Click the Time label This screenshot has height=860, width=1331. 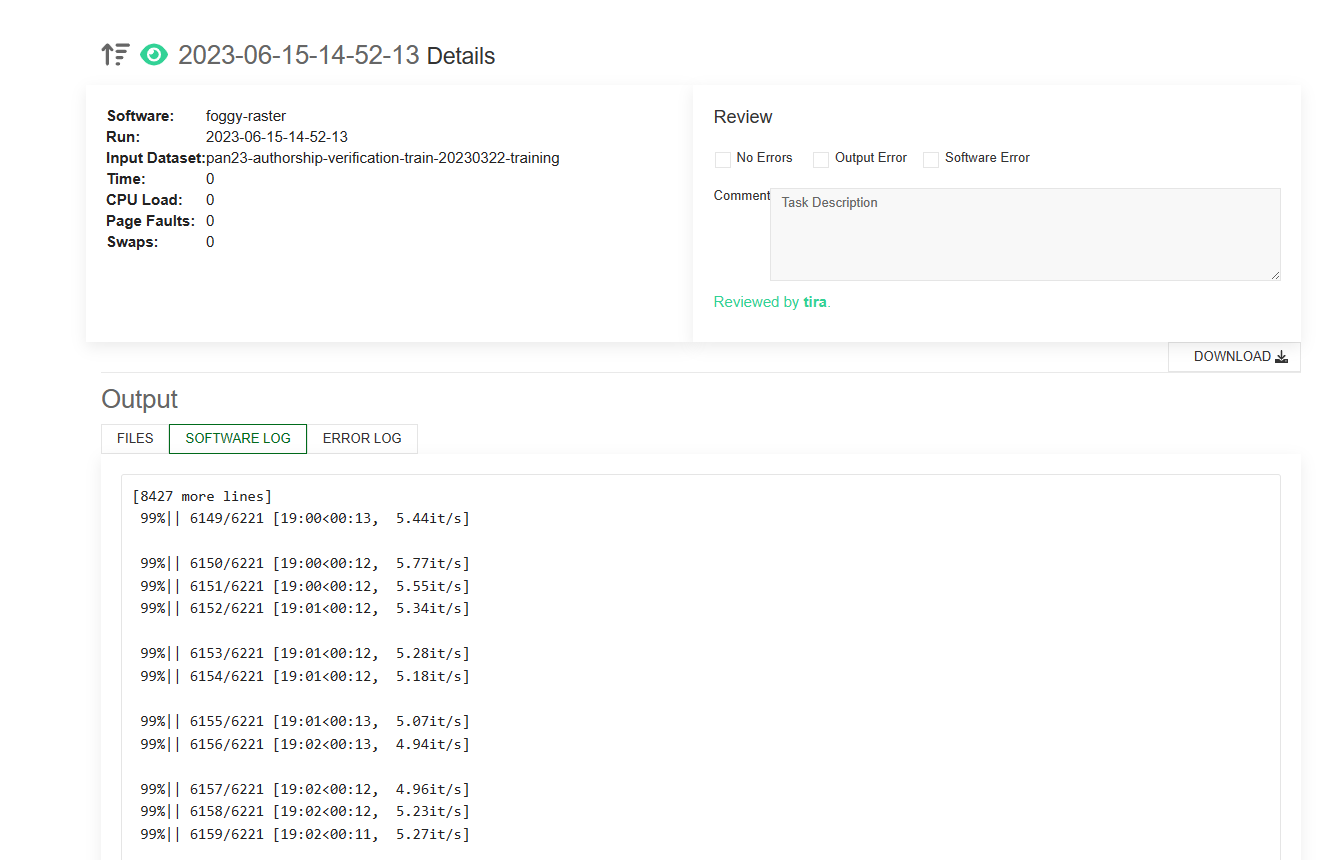[x=126, y=179]
